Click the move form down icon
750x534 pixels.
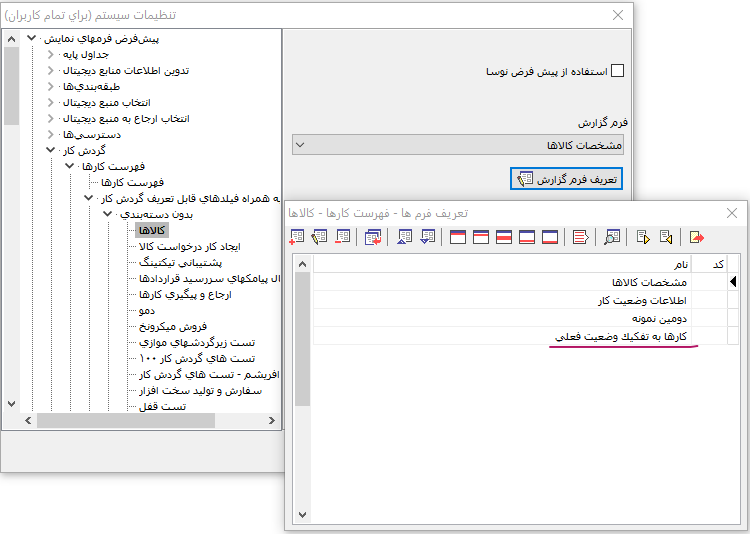click(x=428, y=237)
